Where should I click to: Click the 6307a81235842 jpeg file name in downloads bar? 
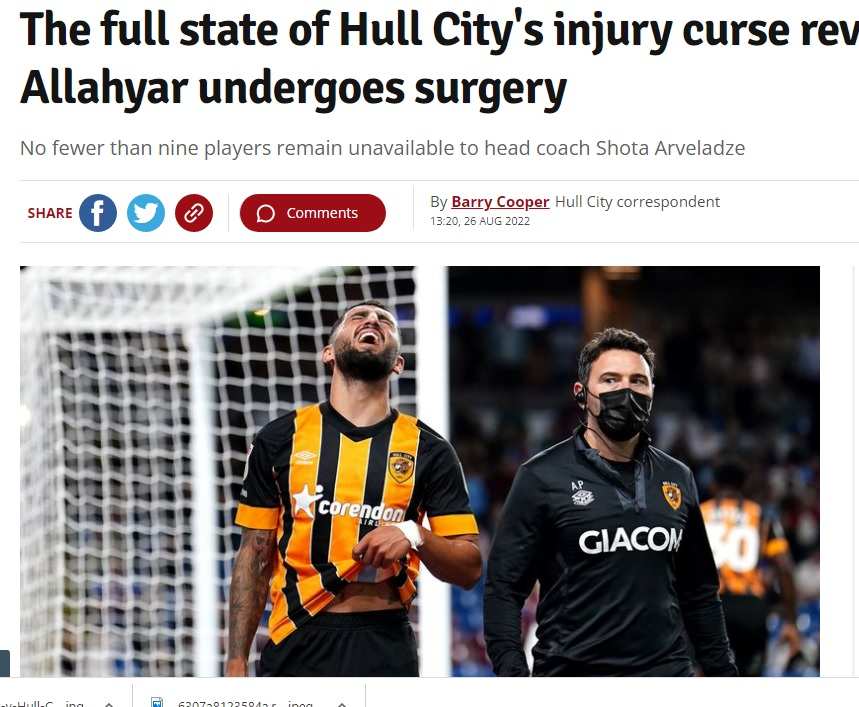[245, 703]
